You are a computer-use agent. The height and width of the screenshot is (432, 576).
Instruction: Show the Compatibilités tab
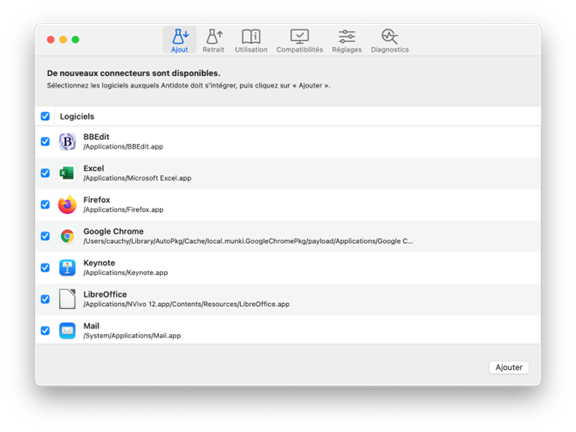[x=299, y=40]
